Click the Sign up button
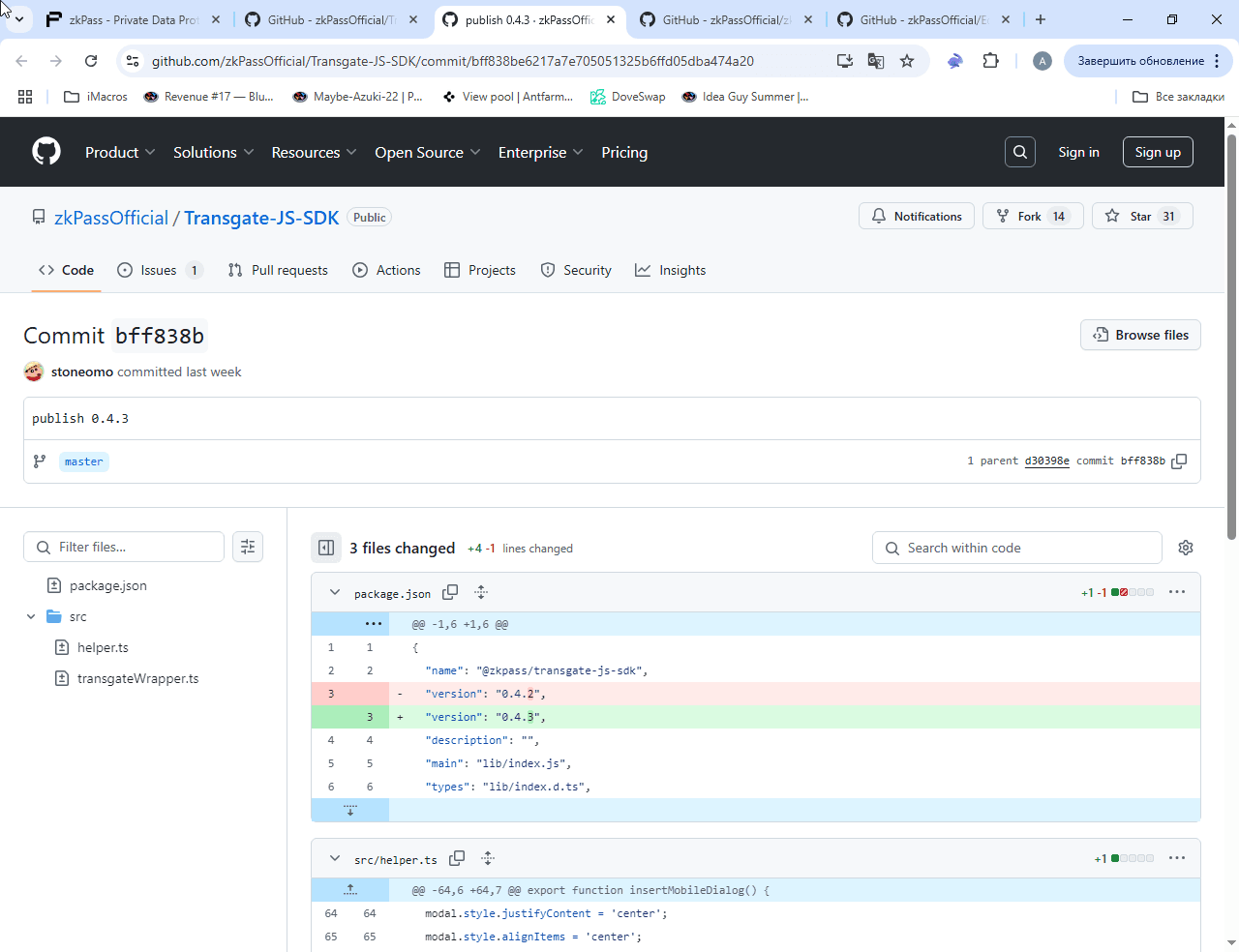Screen dimensions: 1239x952 [1158, 152]
